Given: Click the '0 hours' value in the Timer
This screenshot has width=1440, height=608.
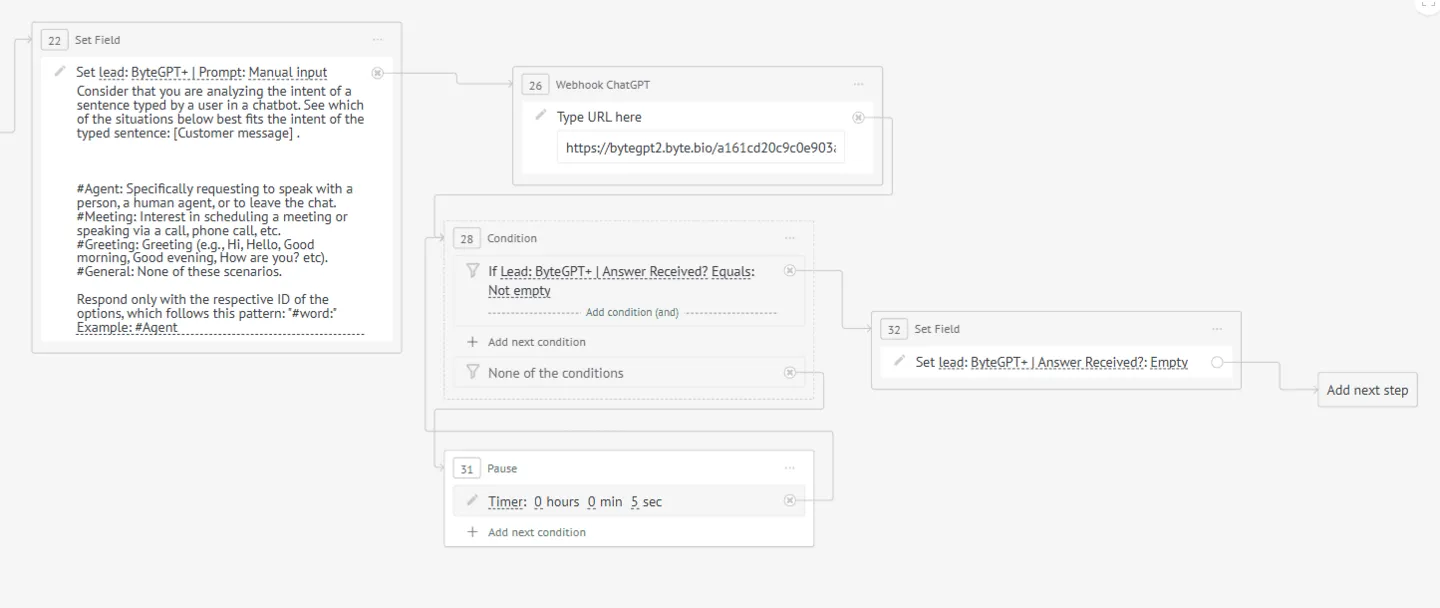Looking at the screenshot, I should (x=557, y=502).
